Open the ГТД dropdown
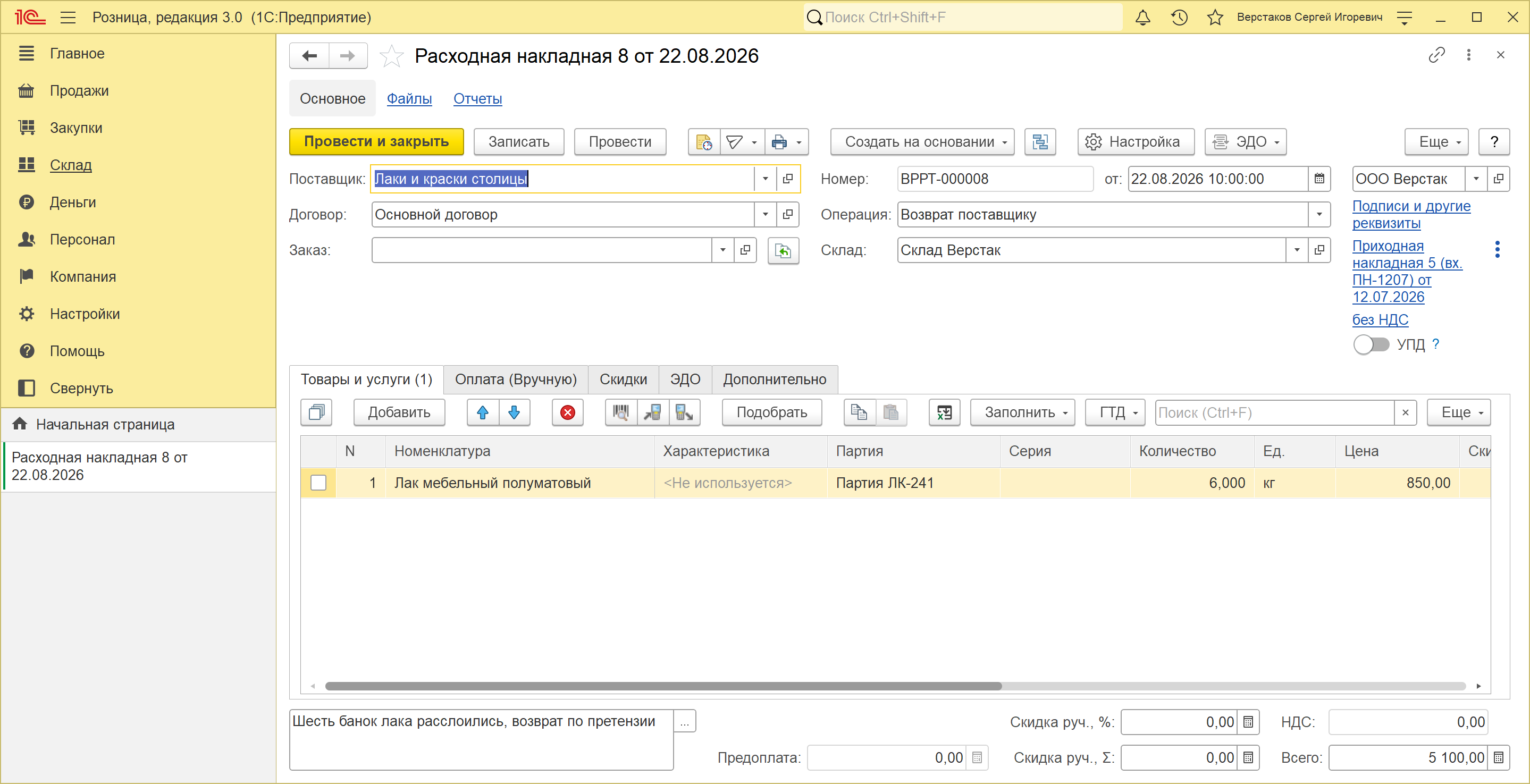This screenshot has width=1530, height=784. 1115,413
